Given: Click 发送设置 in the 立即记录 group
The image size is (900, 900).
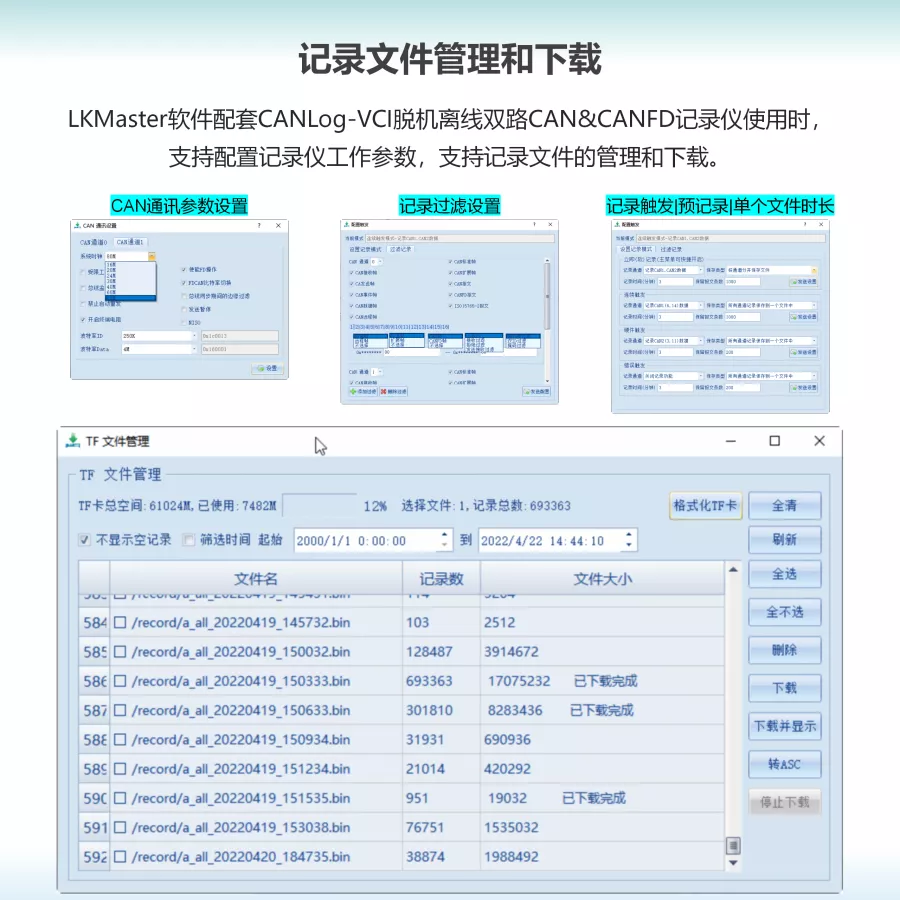Looking at the screenshot, I should [x=804, y=282].
